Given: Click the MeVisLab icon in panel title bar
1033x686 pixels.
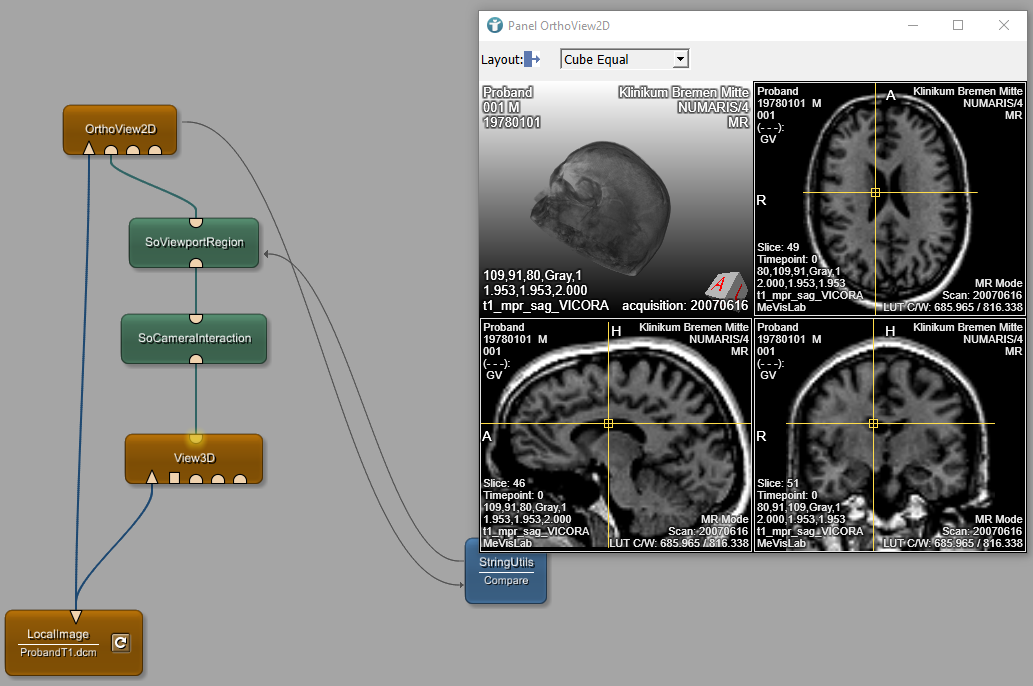Looking at the screenshot, I should tap(494, 25).
